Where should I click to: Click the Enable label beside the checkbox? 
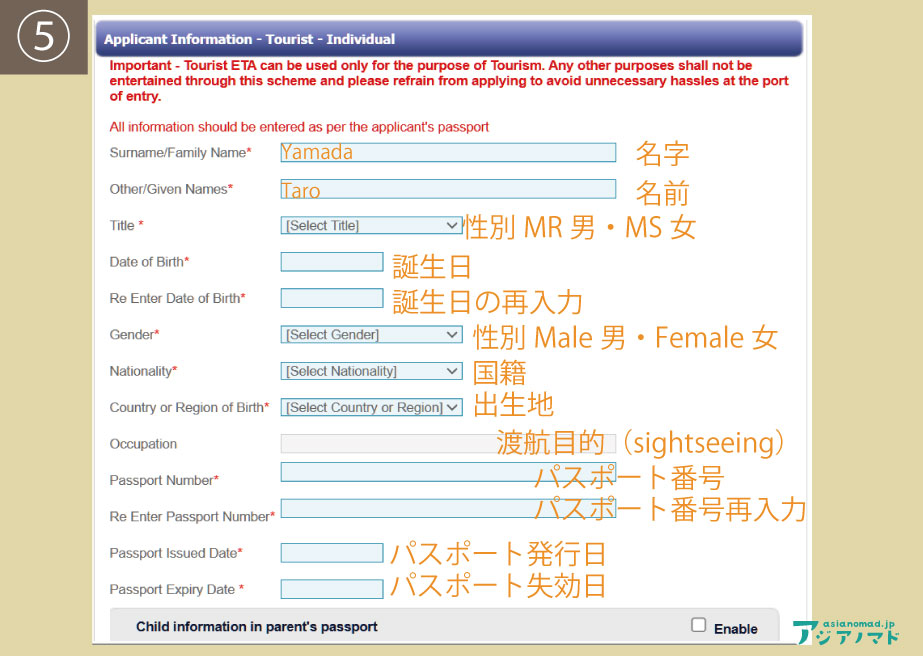735,629
